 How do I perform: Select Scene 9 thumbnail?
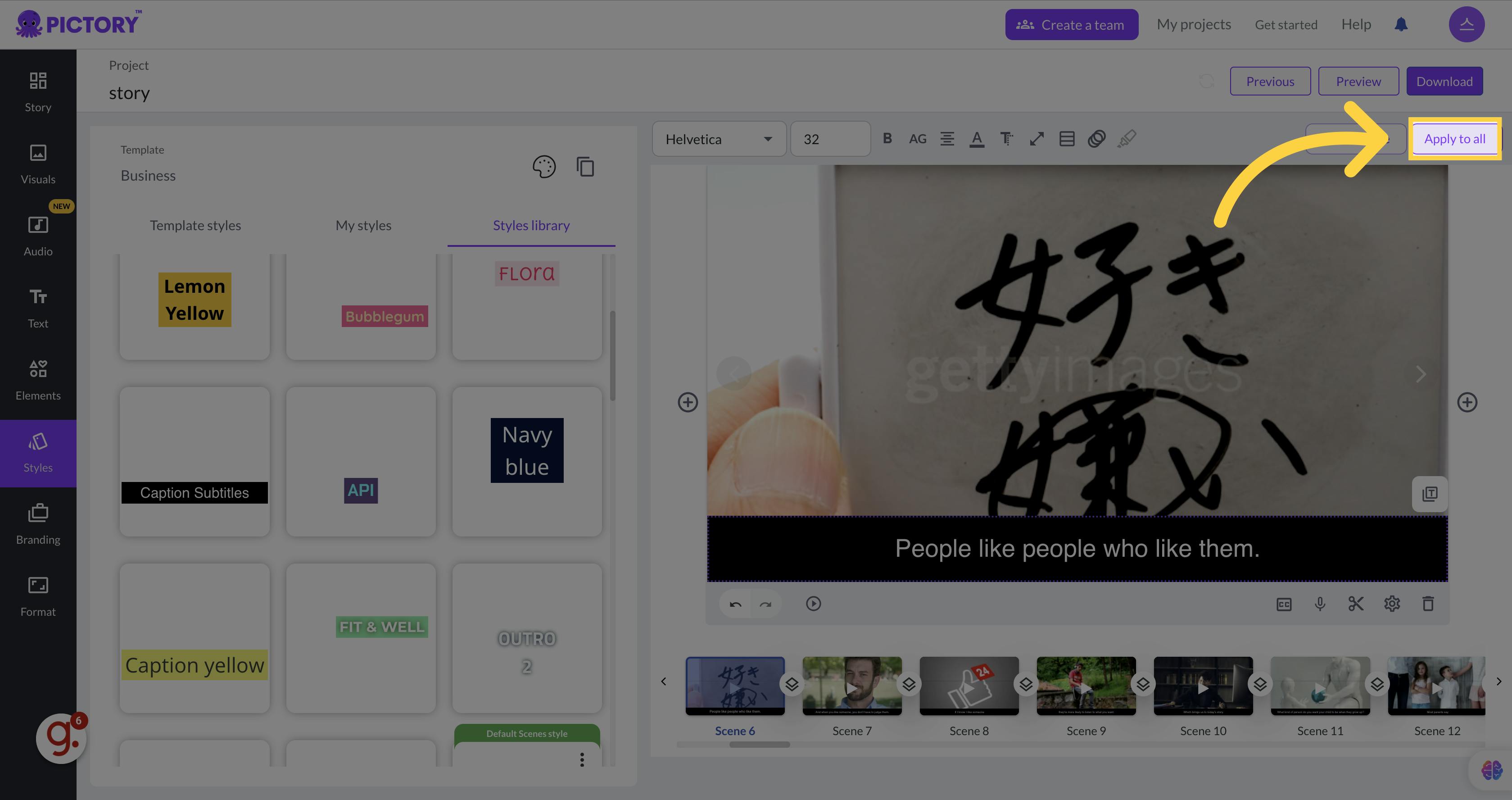1086,686
